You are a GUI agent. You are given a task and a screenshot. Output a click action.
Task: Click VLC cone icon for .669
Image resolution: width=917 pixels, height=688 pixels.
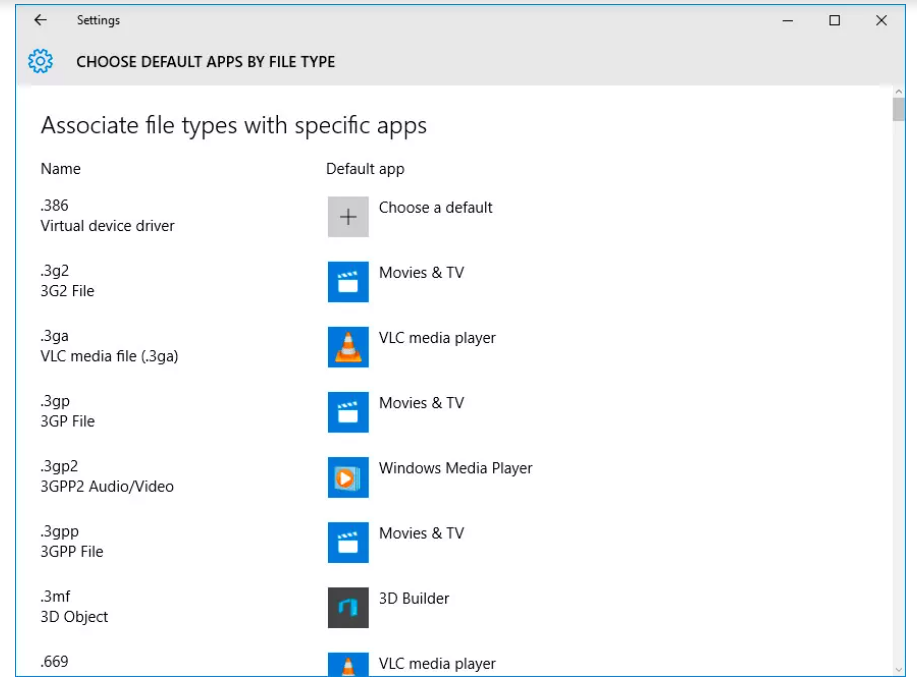point(348,665)
